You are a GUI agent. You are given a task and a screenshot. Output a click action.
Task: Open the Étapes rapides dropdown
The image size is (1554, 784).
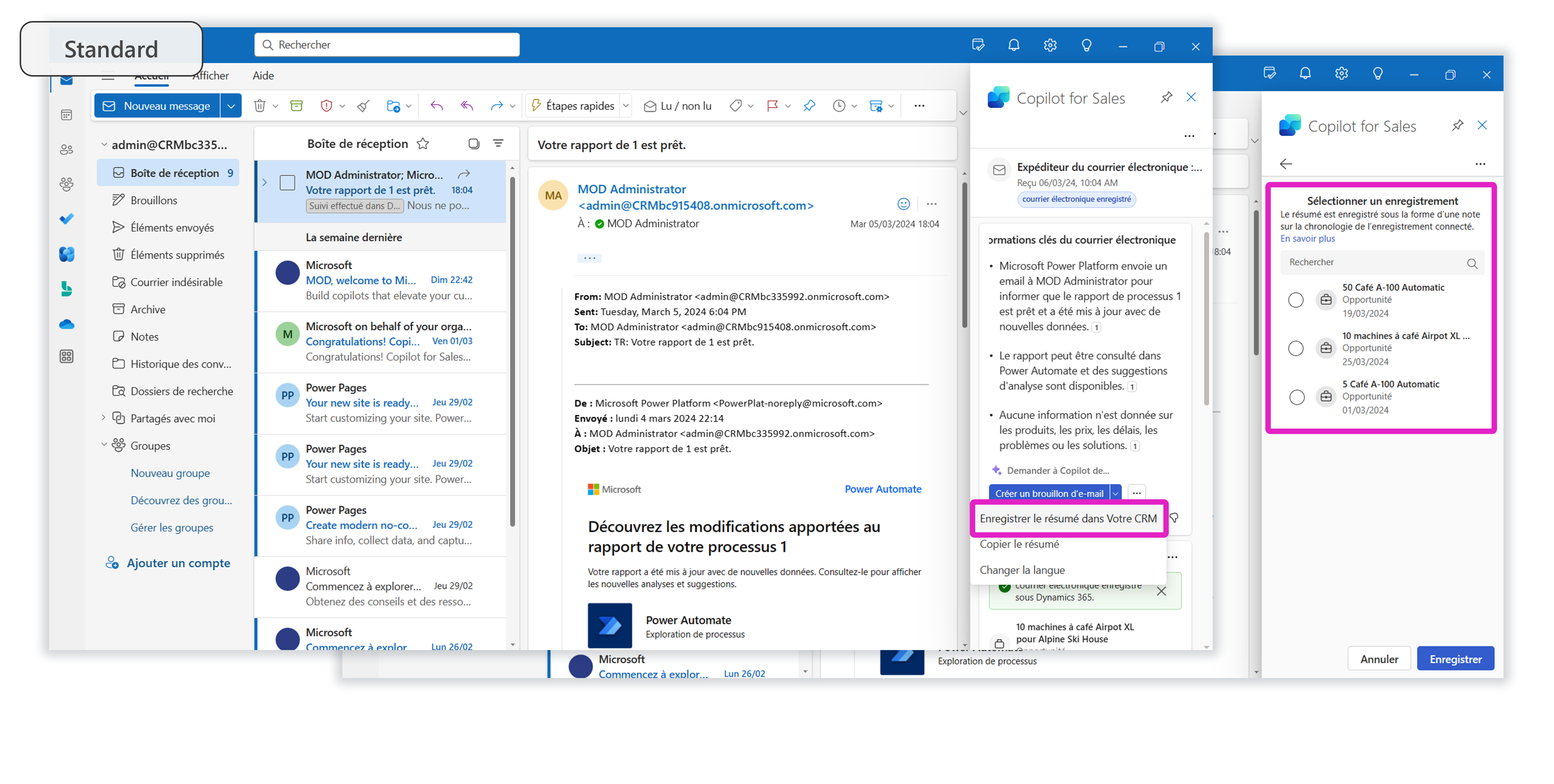[x=626, y=106]
